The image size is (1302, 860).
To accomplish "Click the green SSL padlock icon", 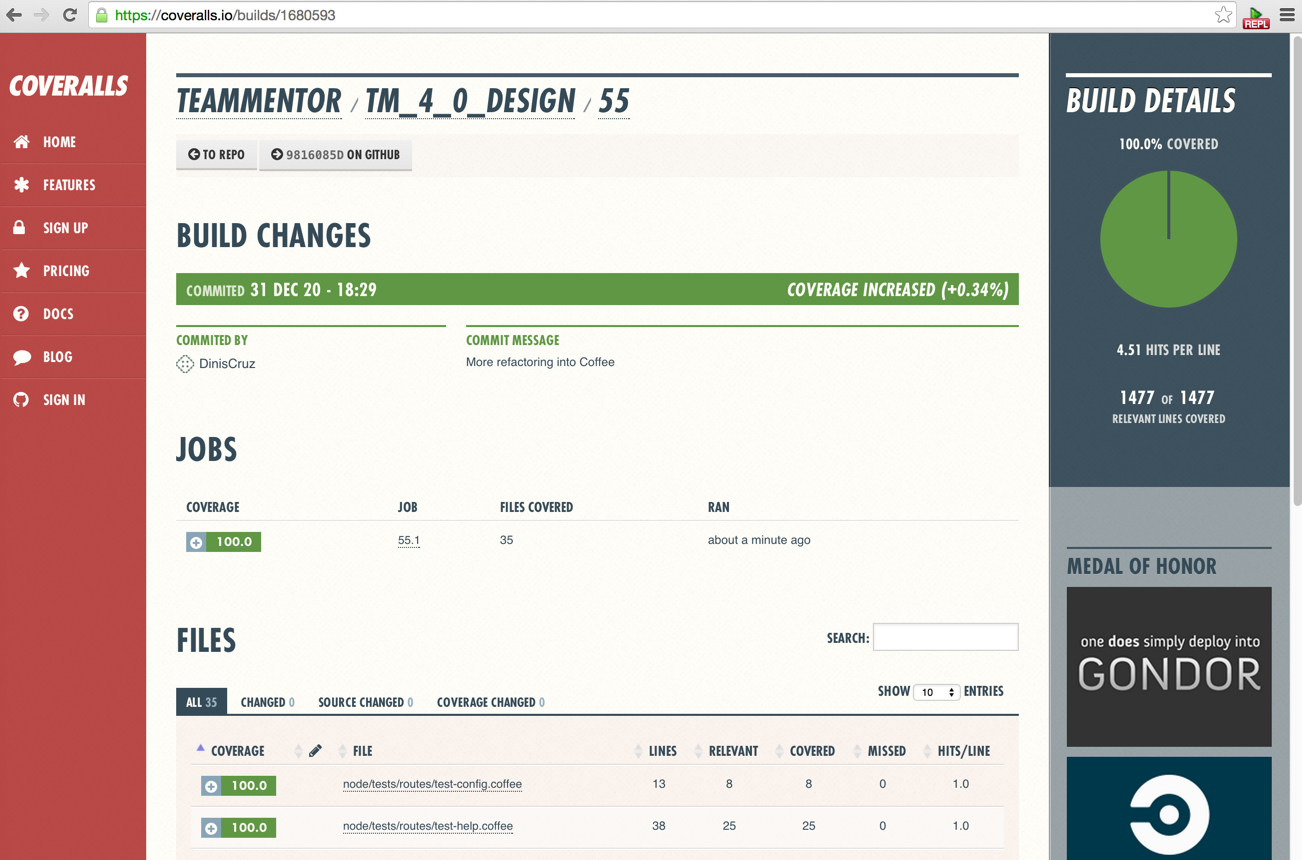I will 101,15.
